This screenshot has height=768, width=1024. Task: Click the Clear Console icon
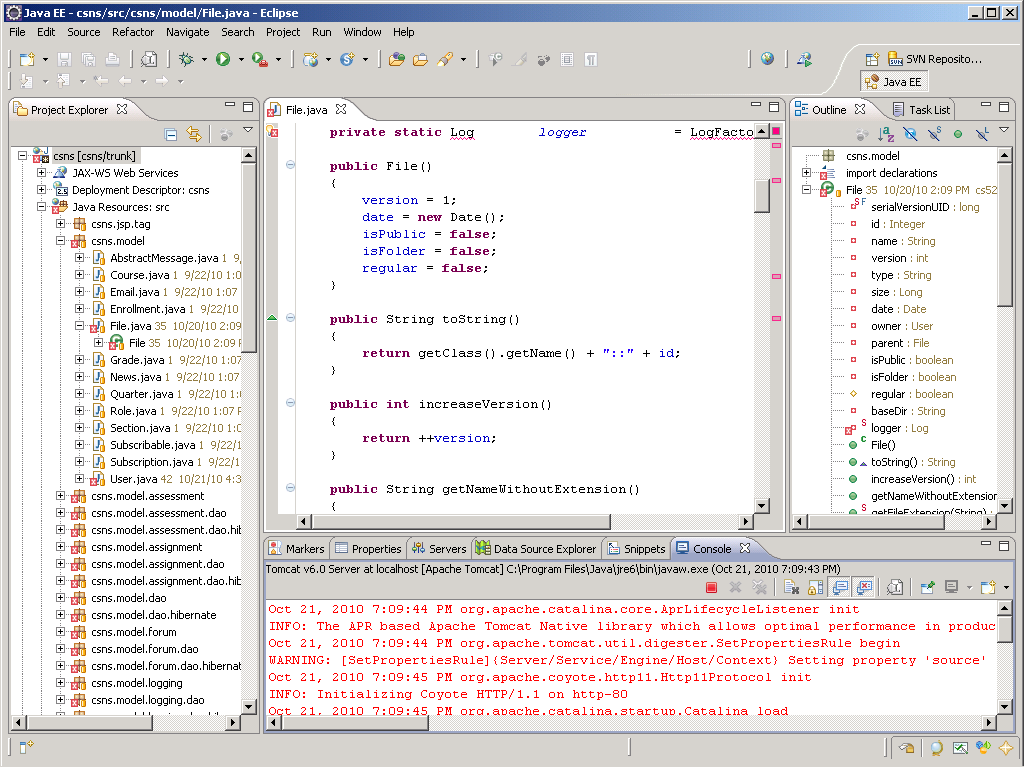pos(791,587)
